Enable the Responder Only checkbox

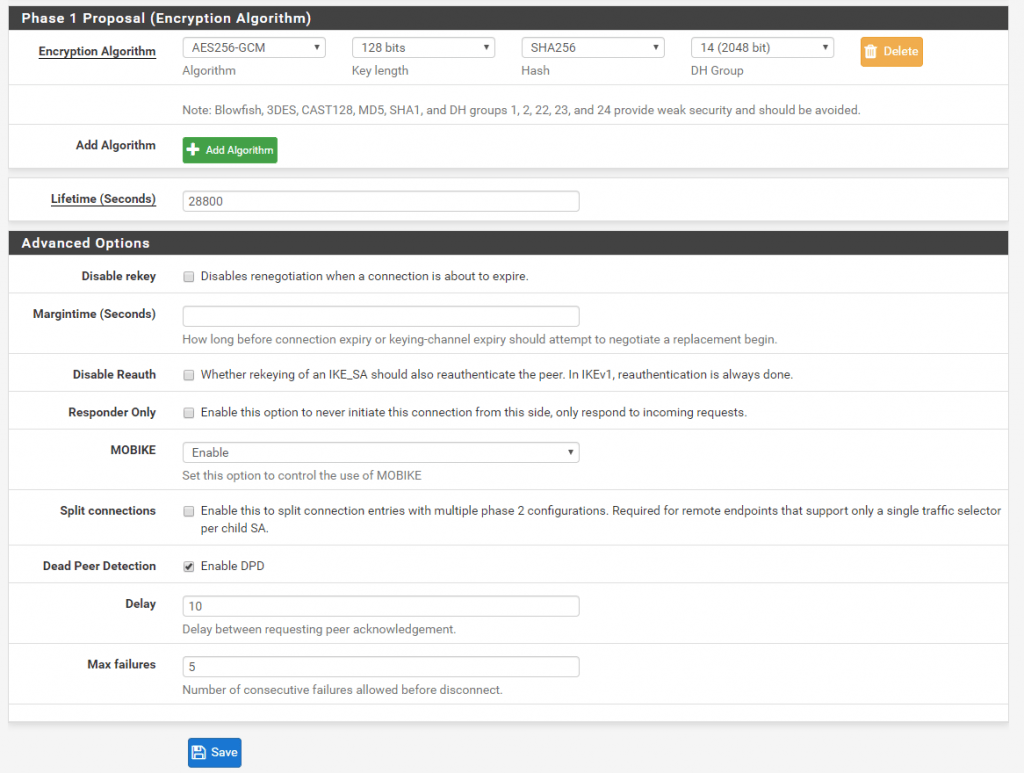pos(189,413)
